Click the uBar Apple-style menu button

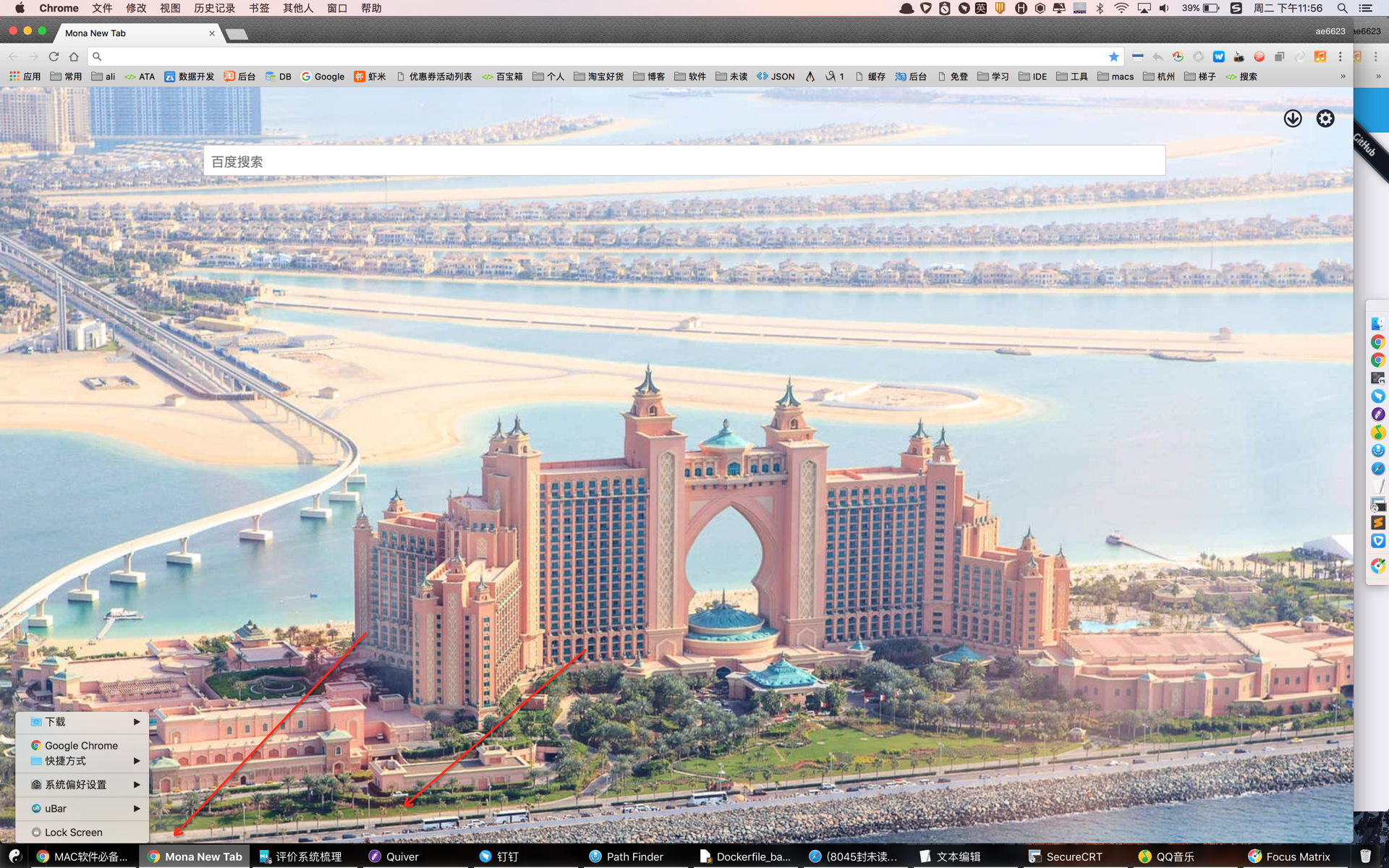pyautogui.click(x=14, y=856)
